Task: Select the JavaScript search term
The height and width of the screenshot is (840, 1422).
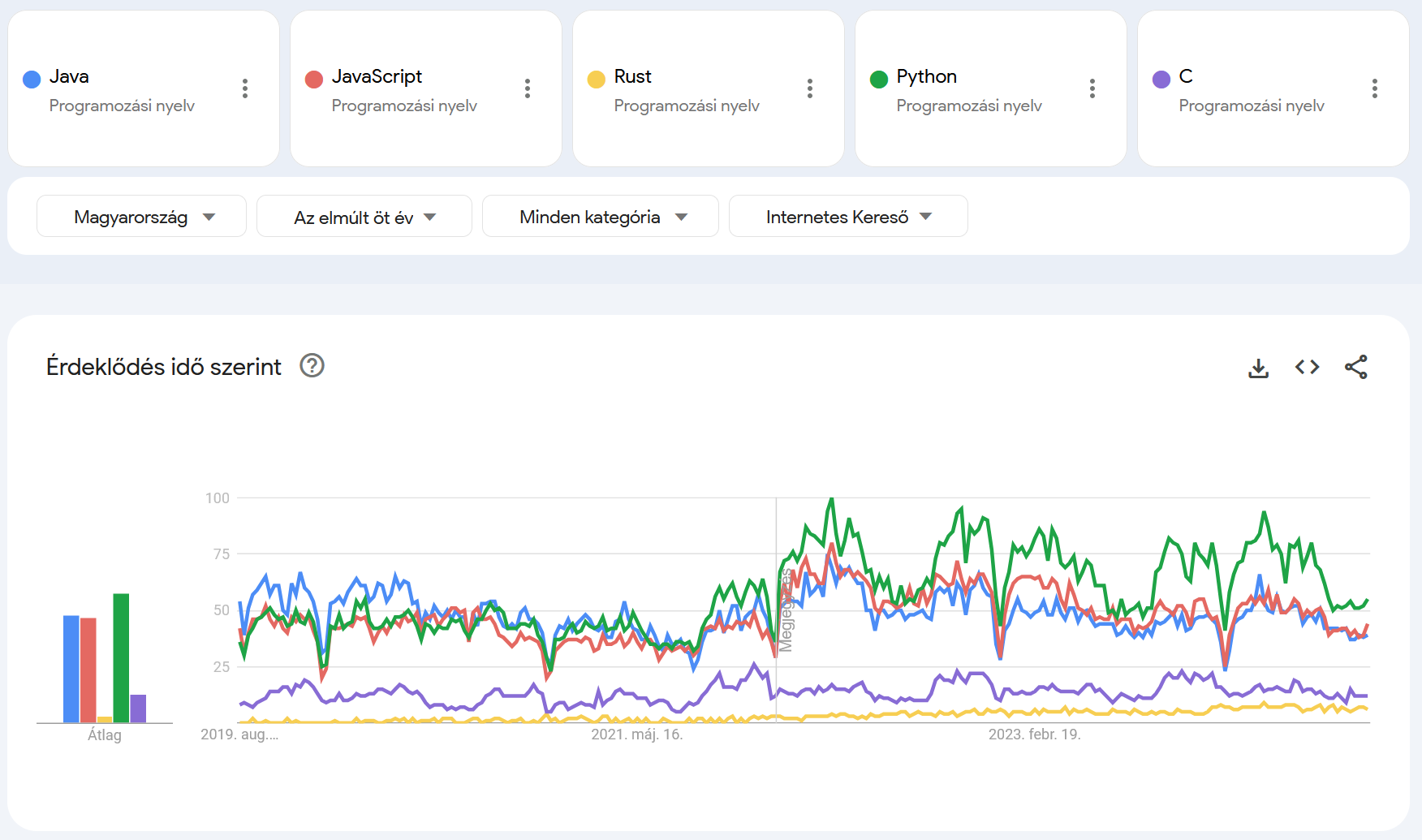Action: (377, 76)
